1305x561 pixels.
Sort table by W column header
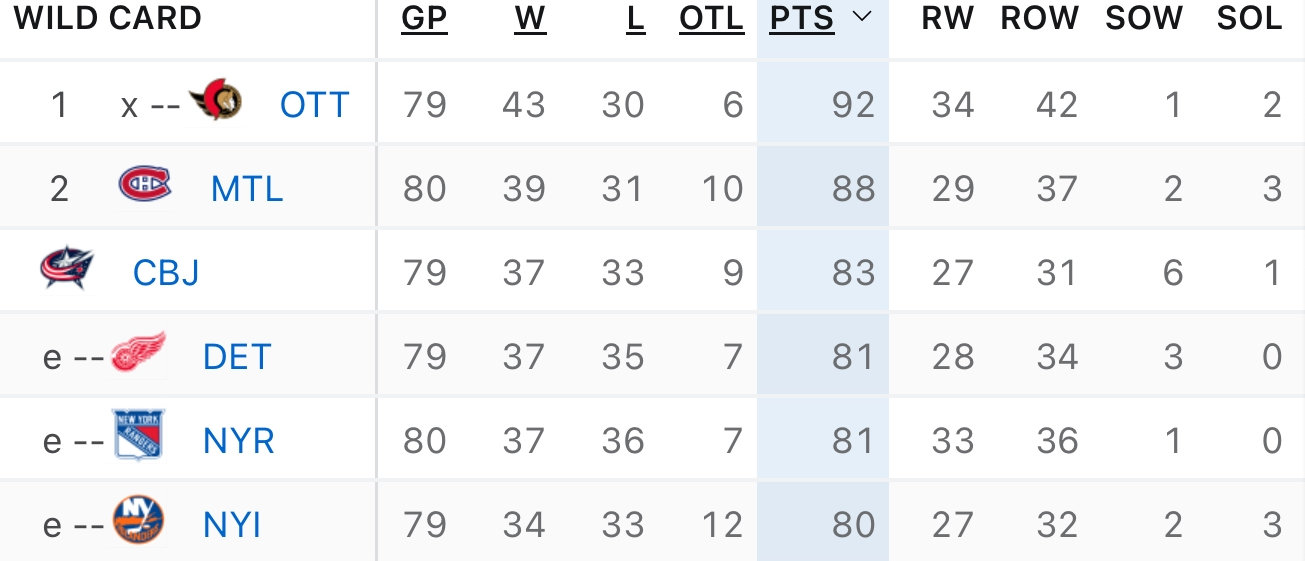[530, 18]
